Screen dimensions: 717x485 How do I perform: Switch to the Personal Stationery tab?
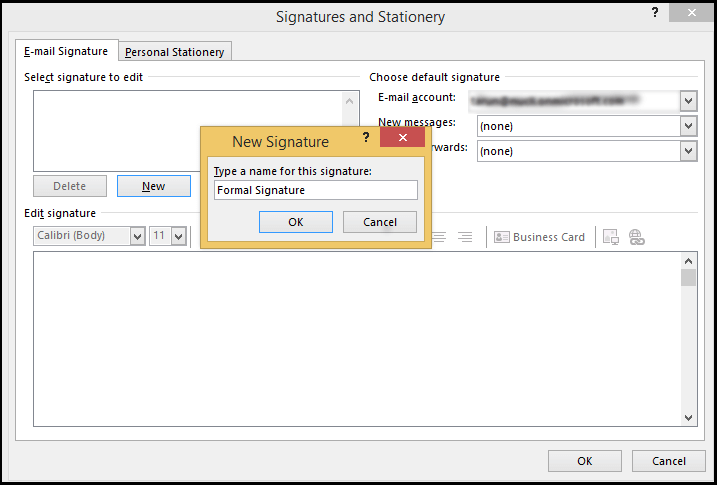(175, 52)
